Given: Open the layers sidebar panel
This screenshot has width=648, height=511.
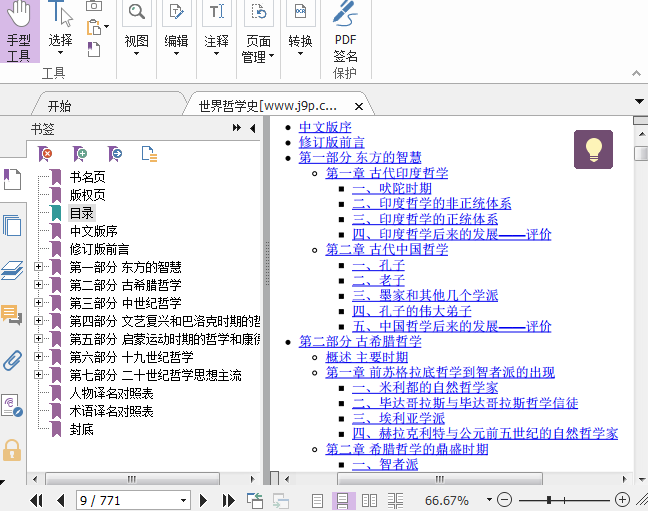Looking at the screenshot, I should click(12, 270).
